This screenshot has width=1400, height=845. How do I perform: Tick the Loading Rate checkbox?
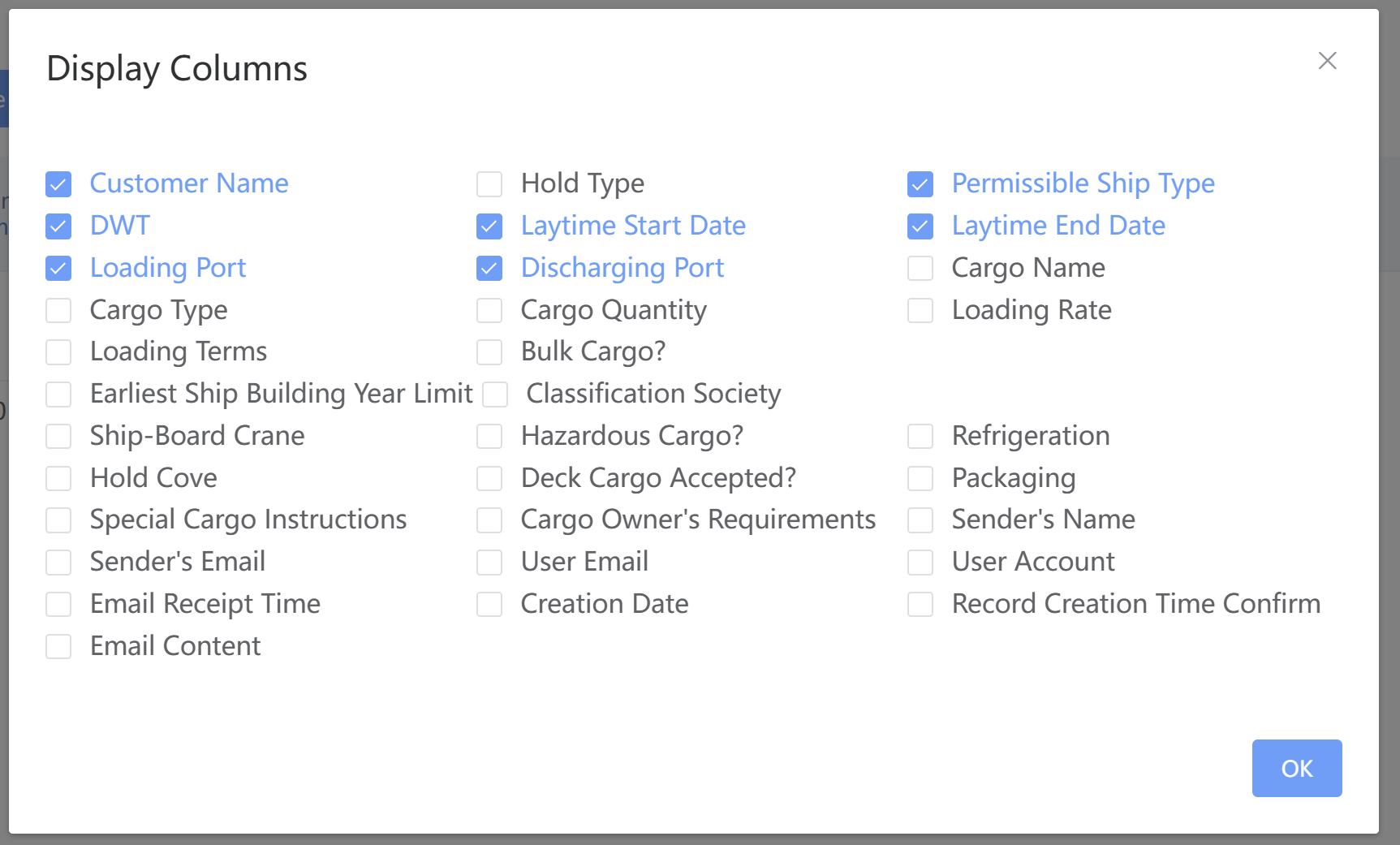tap(920, 311)
